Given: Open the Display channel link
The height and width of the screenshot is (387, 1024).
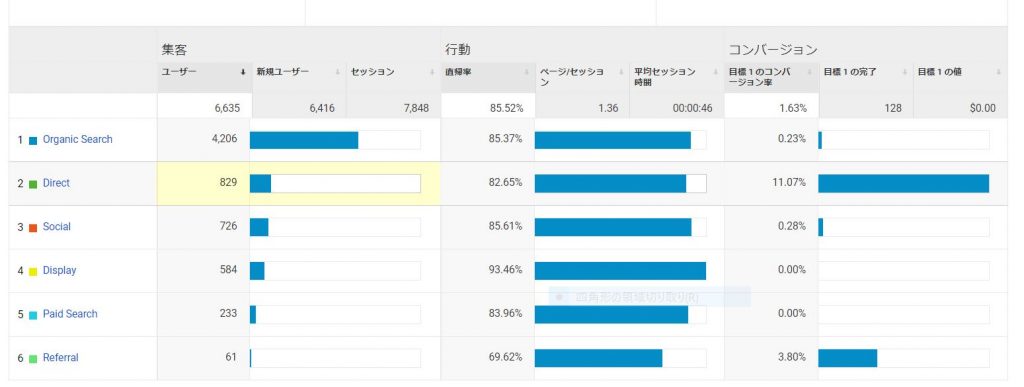Looking at the screenshot, I should (59, 271).
